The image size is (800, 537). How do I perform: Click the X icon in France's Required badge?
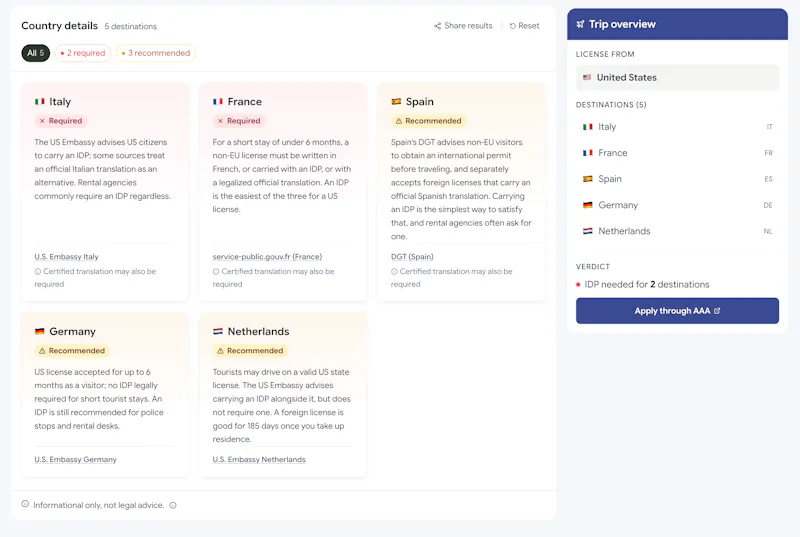tap(220, 121)
